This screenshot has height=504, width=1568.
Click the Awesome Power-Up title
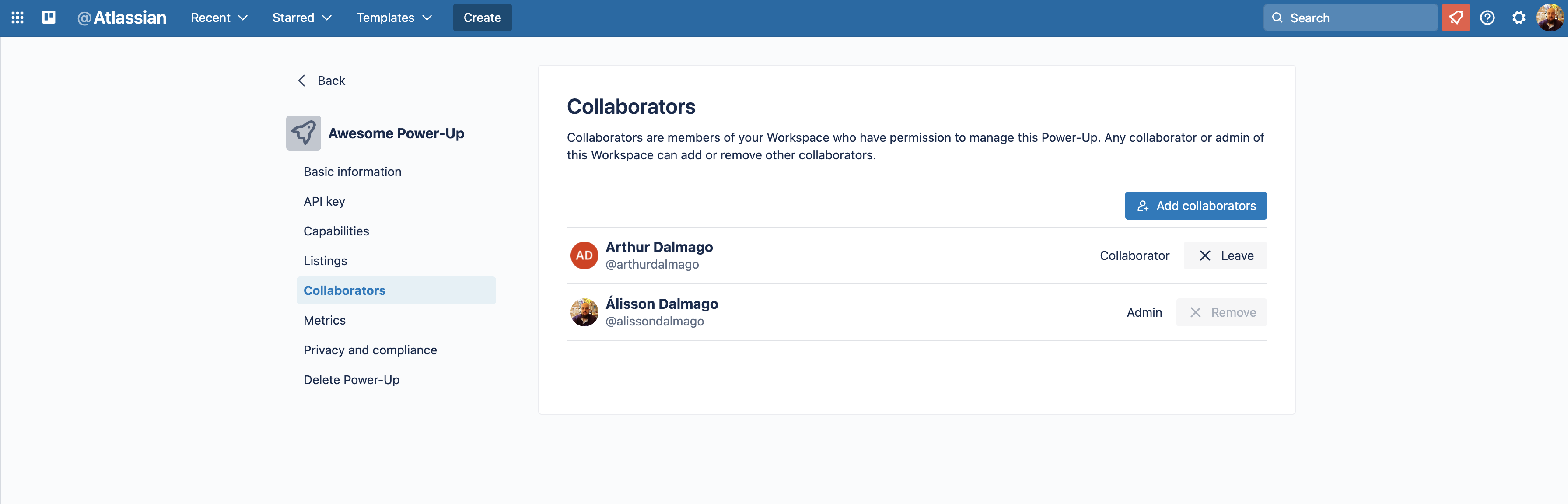396,133
